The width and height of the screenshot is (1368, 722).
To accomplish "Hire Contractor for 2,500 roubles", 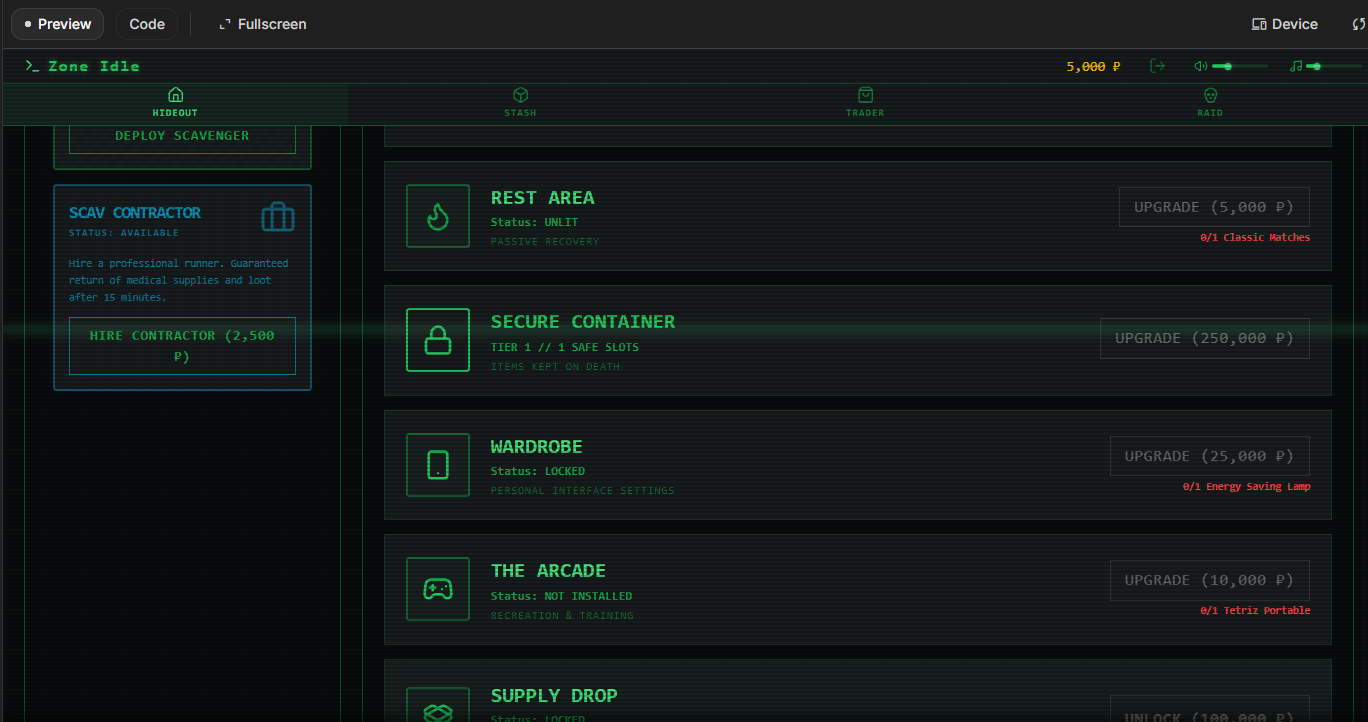I will 182,345.
